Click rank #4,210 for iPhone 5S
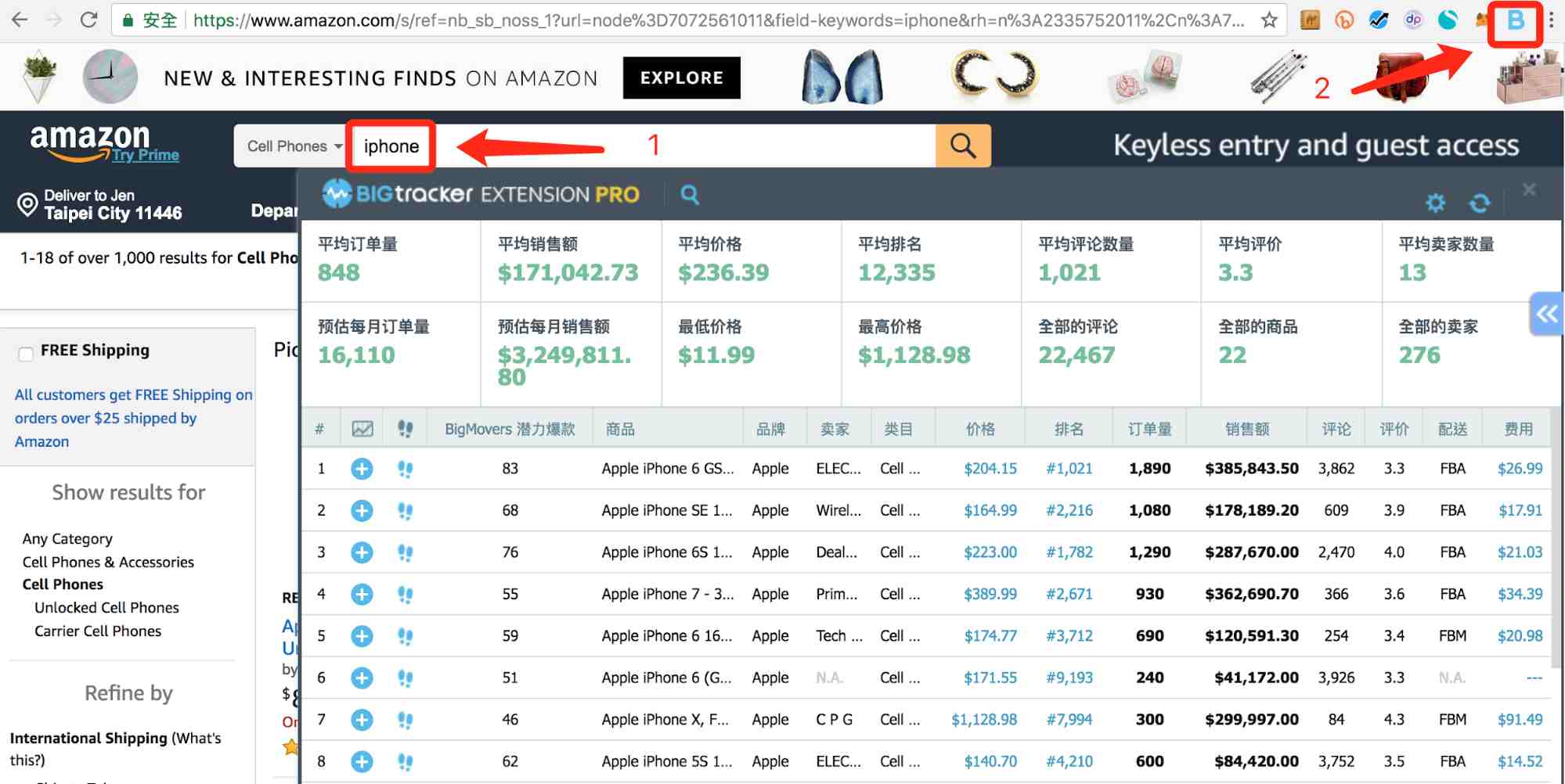The width and height of the screenshot is (1565, 784). (x=1069, y=761)
